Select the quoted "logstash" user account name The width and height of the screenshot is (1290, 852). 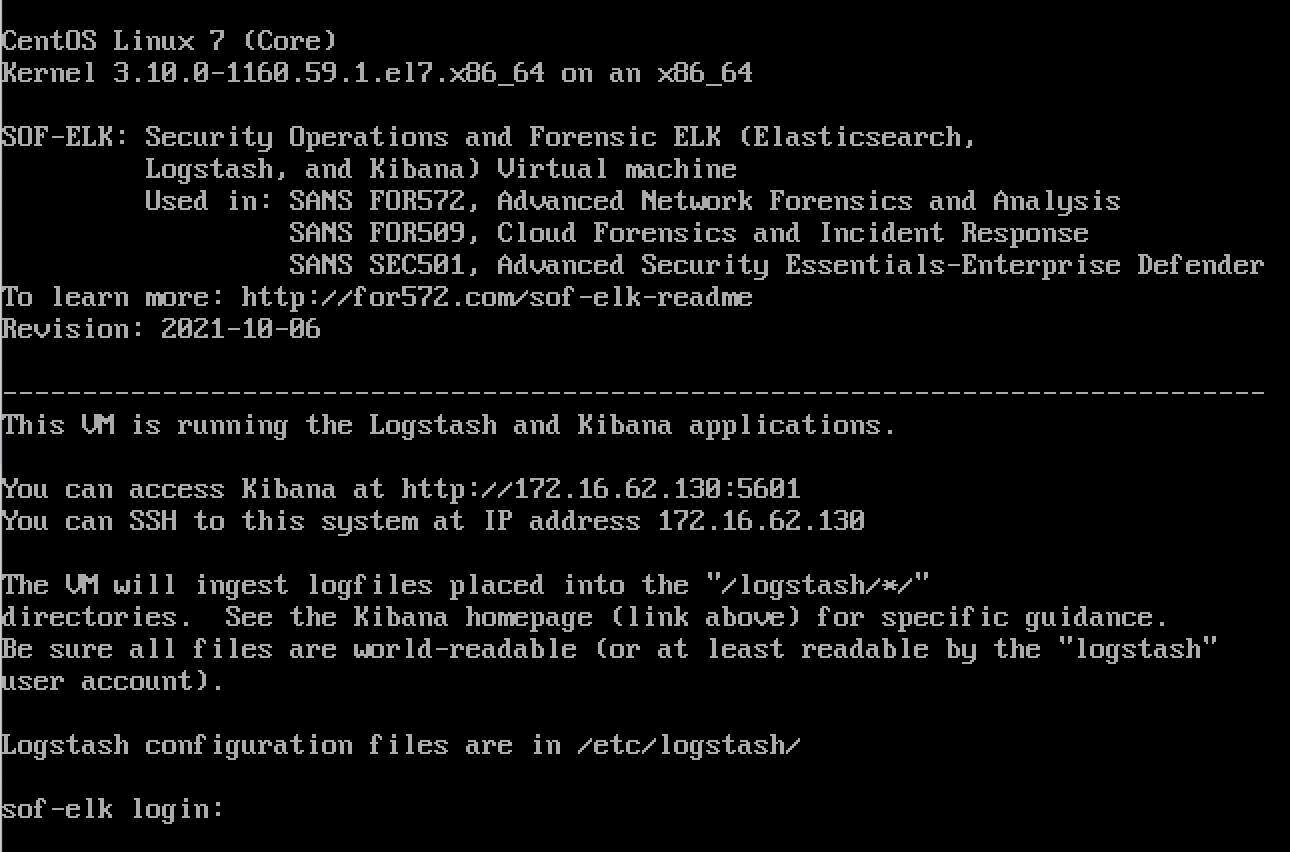(1136, 649)
